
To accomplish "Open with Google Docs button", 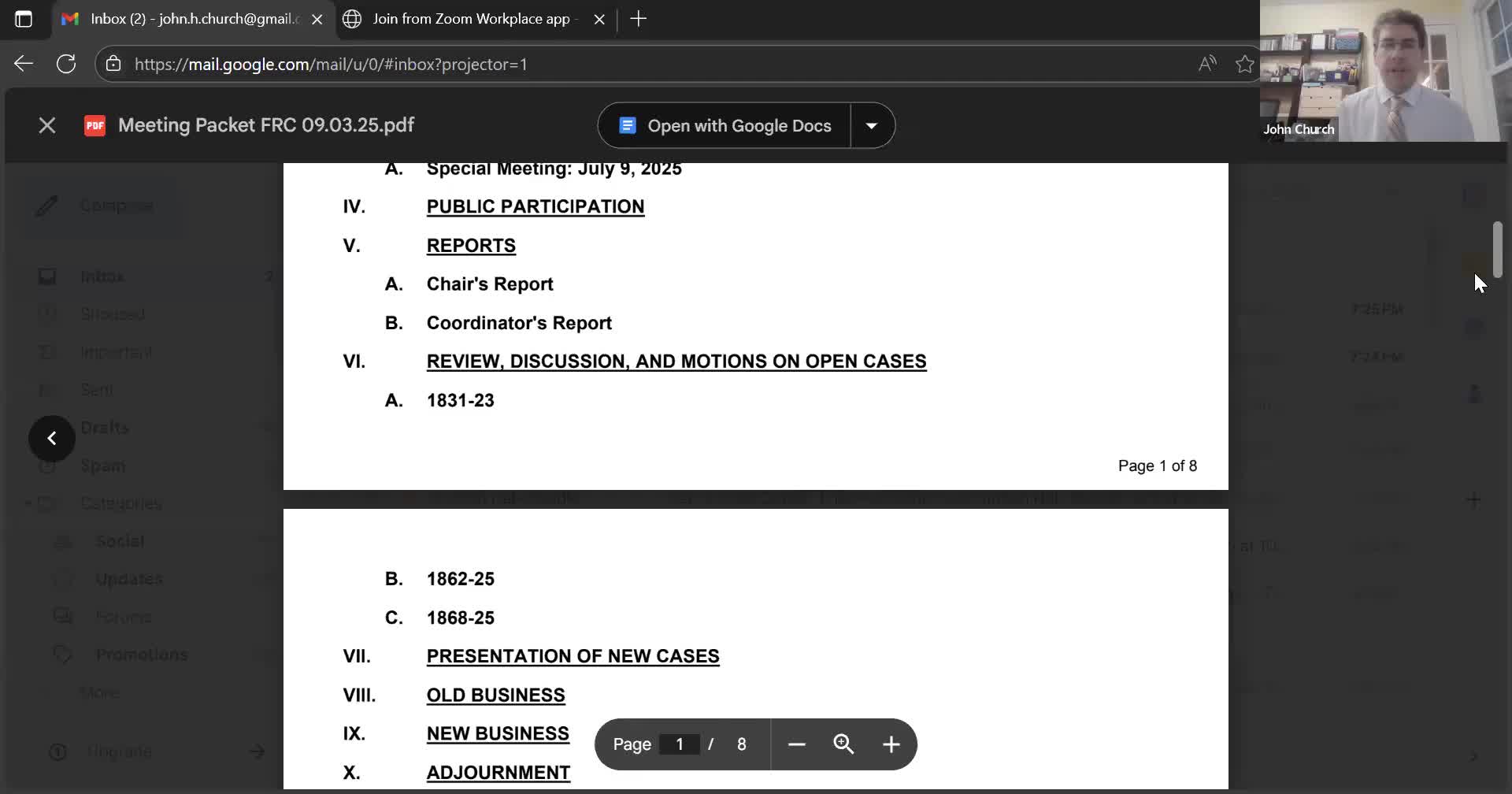I will (724, 126).
